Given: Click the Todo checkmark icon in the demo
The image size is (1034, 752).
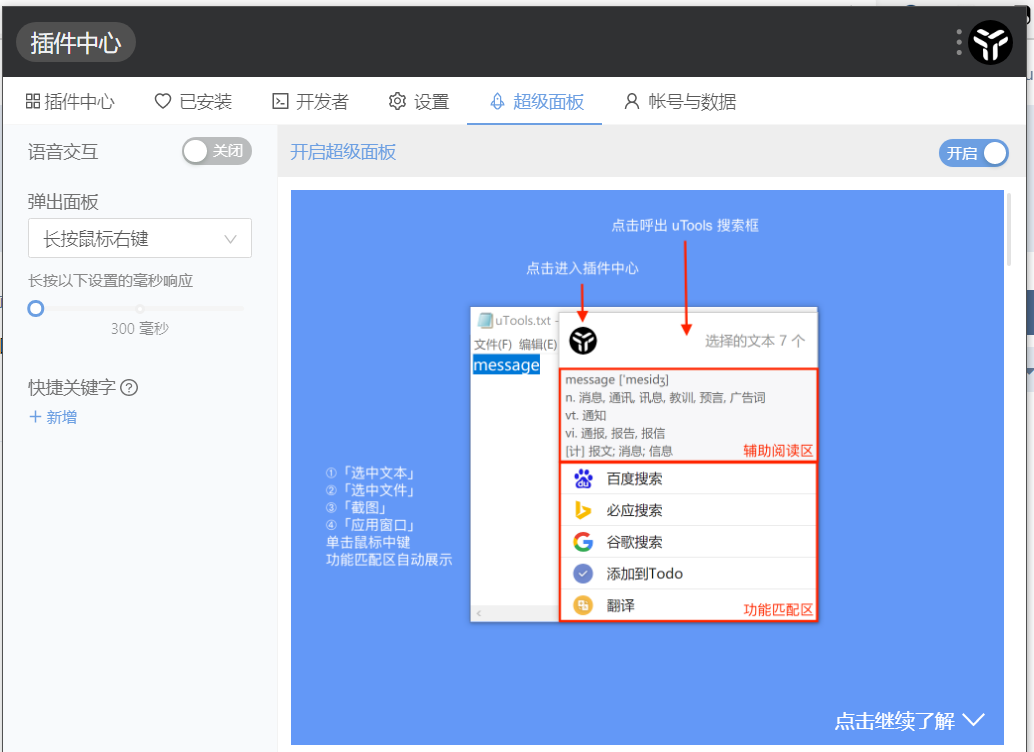Looking at the screenshot, I should click(583, 573).
